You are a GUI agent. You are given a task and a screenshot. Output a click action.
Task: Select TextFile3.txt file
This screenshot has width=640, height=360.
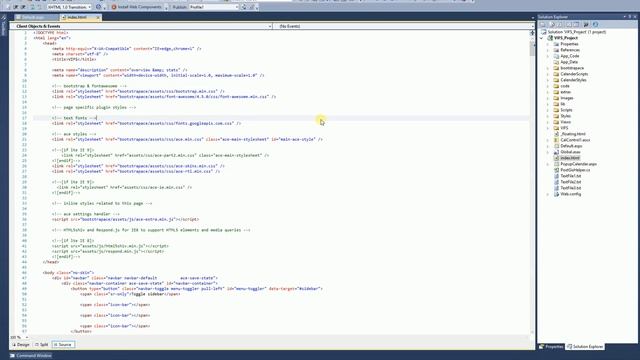click(x=570, y=188)
